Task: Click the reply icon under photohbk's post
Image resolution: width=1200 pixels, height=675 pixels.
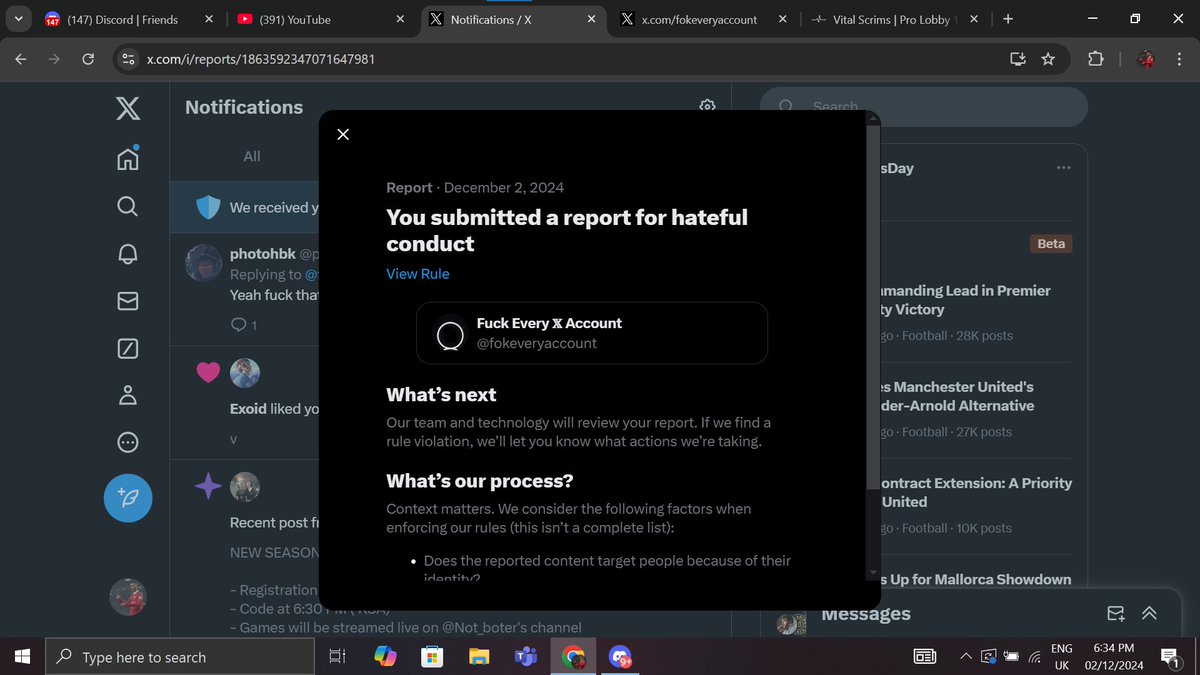Action: click(238, 325)
